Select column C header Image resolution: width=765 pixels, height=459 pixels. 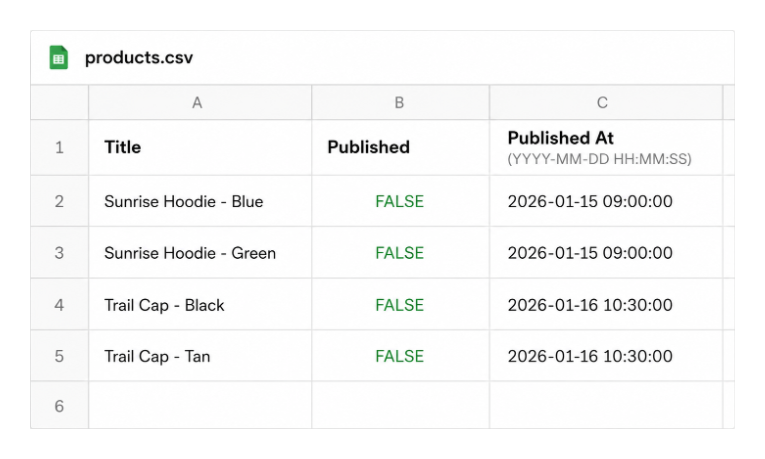[x=606, y=102]
